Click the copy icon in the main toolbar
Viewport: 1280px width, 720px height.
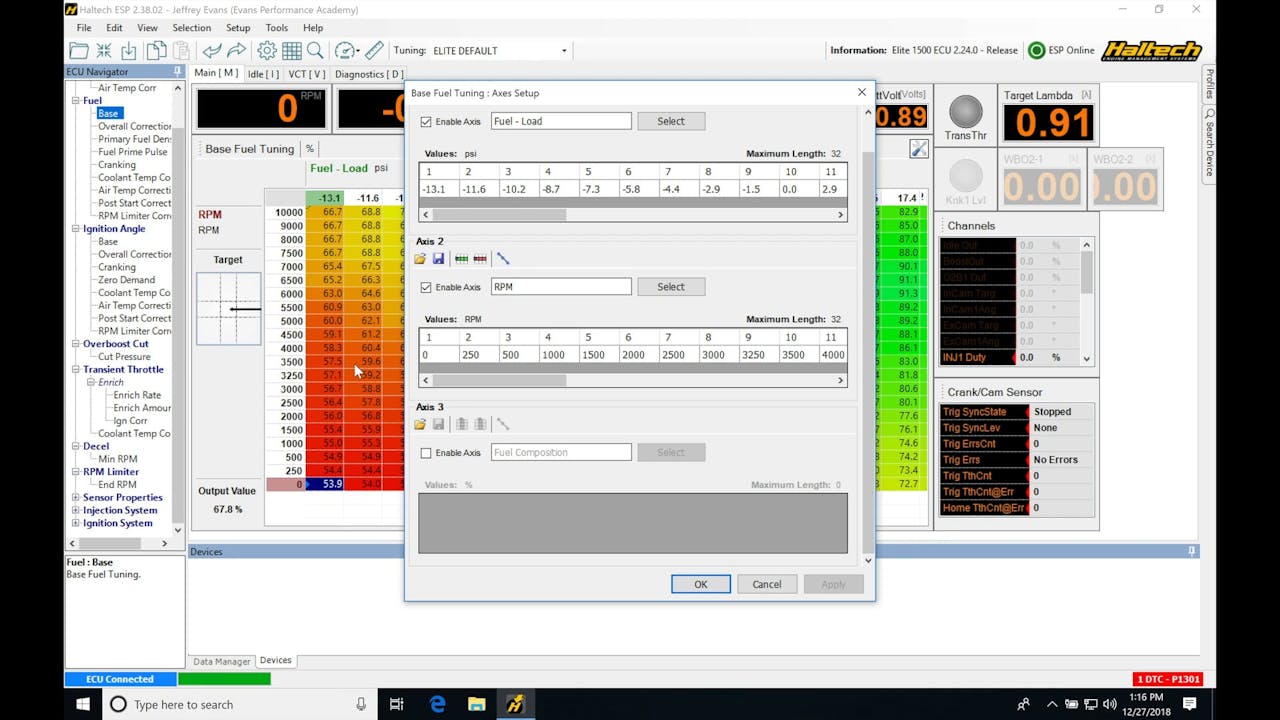click(x=156, y=50)
